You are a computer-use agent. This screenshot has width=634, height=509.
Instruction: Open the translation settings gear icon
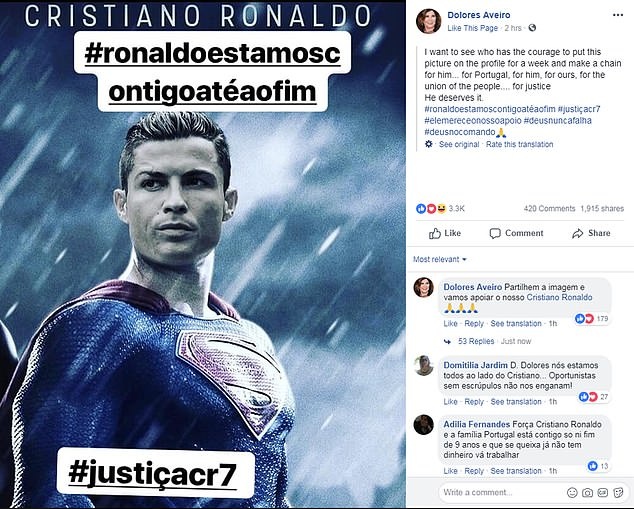429,144
